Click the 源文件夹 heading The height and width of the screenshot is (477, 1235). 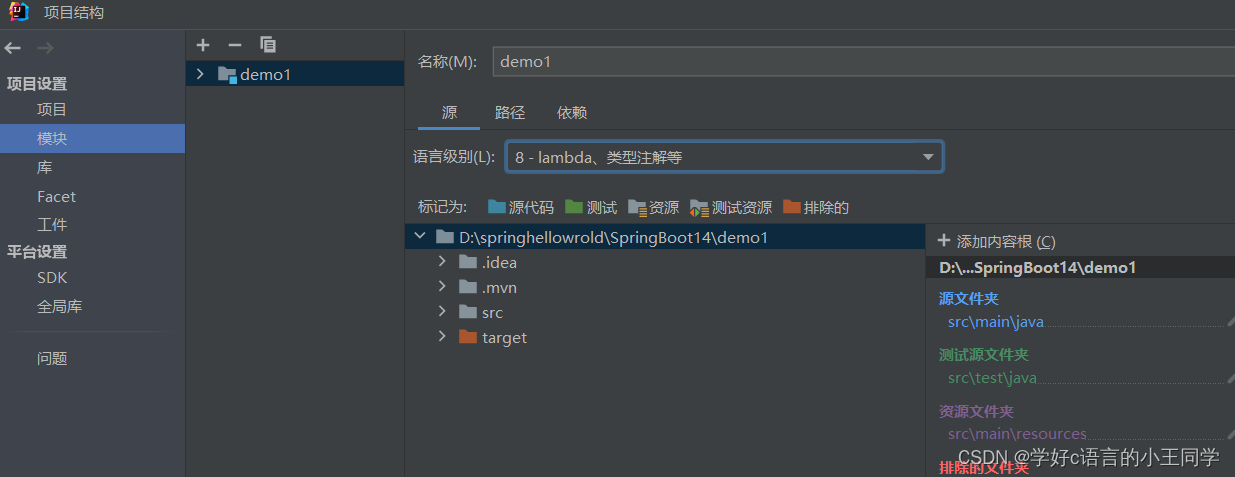(968, 298)
